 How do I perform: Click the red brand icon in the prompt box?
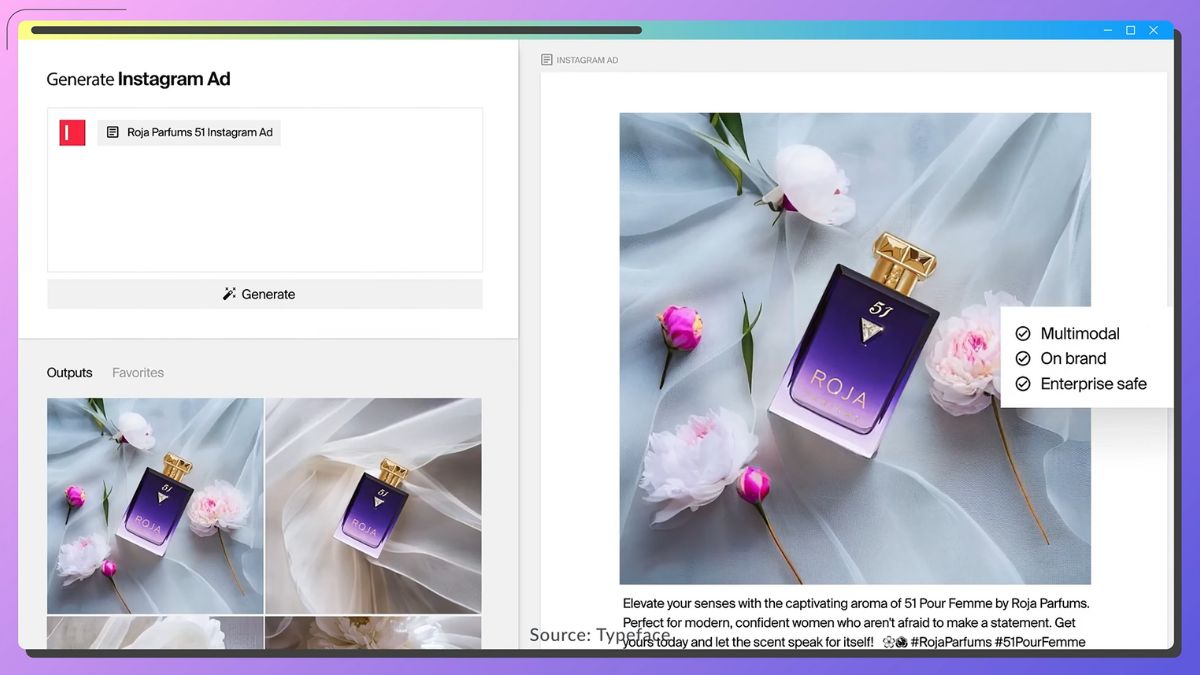(72, 132)
